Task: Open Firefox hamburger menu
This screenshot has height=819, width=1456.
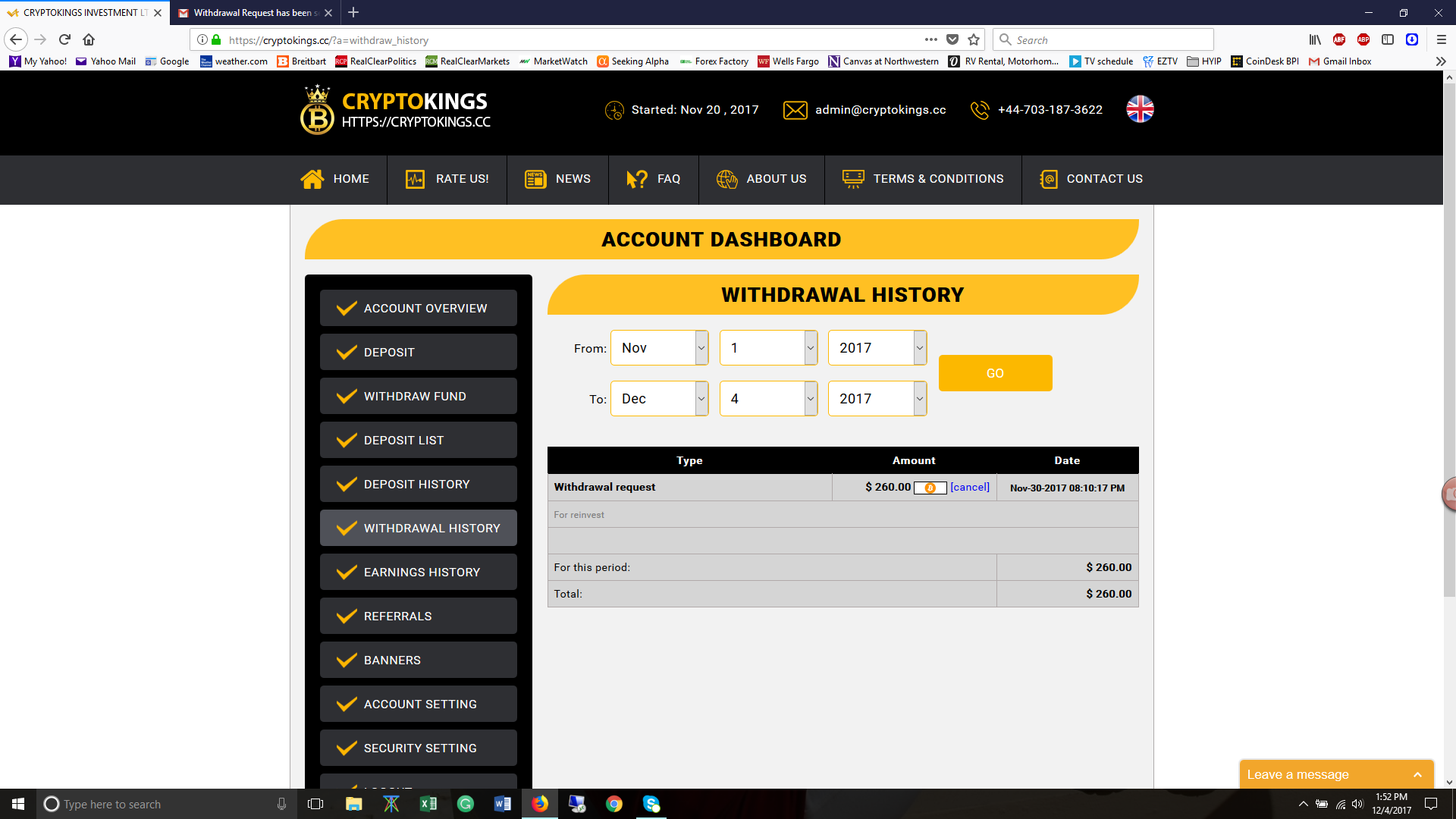Action: click(1441, 39)
